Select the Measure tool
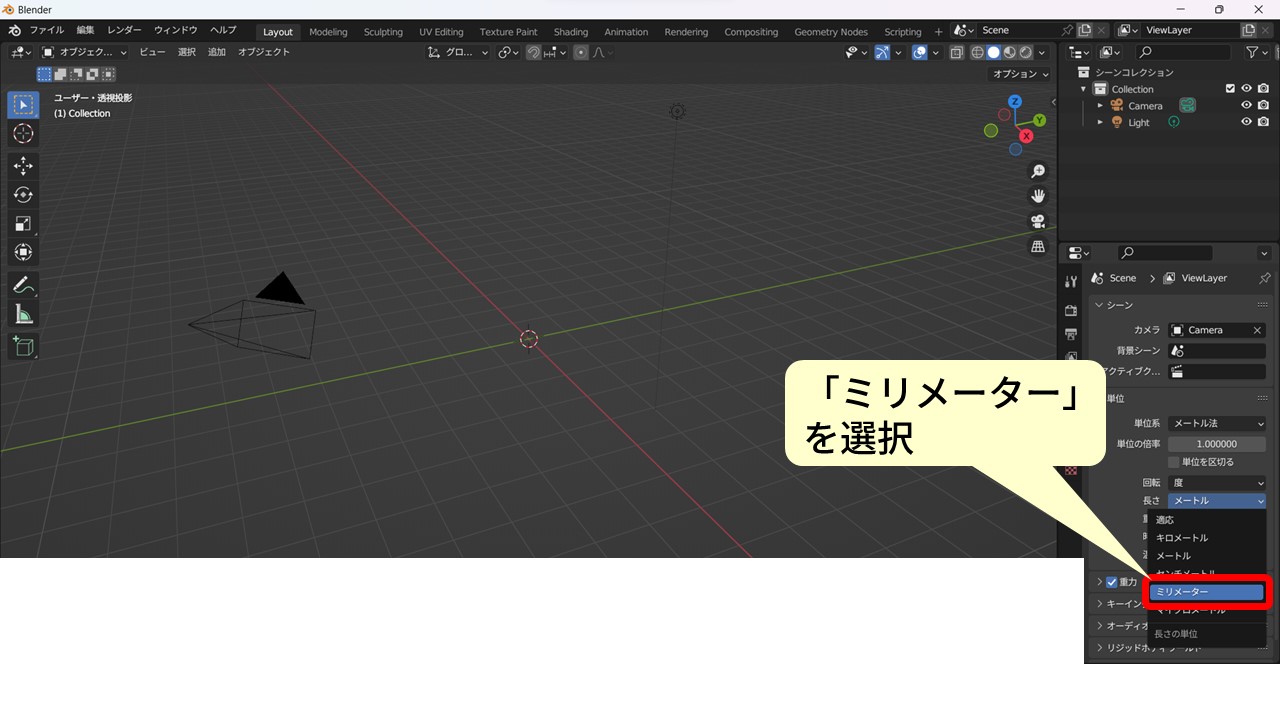Image resolution: width=1280 pixels, height=720 pixels. [x=23, y=315]
